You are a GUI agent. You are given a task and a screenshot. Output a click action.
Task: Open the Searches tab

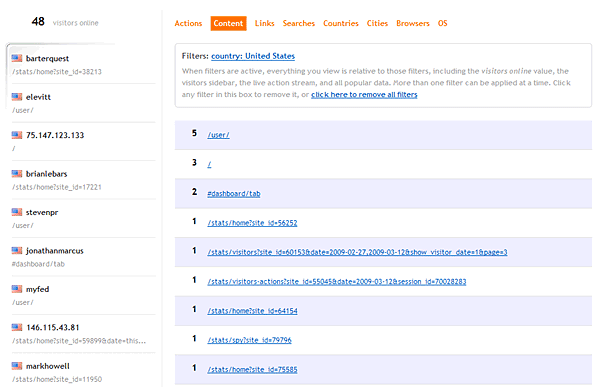(299, 23)
